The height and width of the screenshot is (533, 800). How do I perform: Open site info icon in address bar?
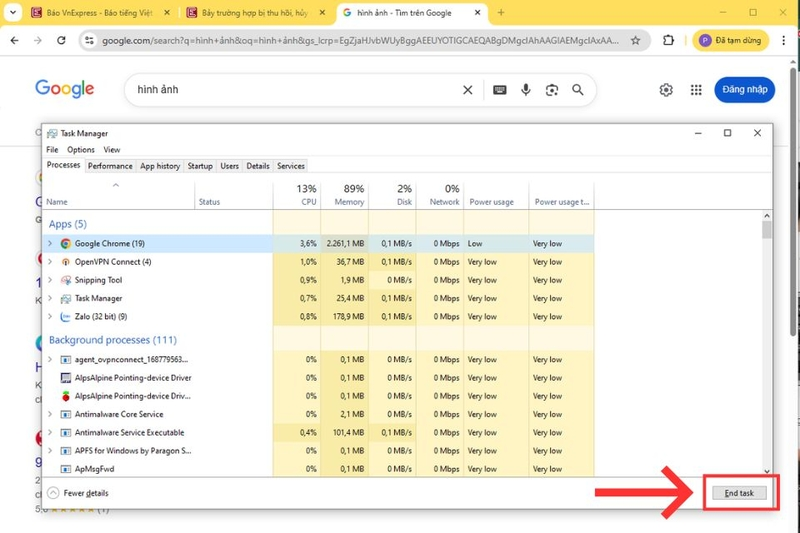coord(89,40)
